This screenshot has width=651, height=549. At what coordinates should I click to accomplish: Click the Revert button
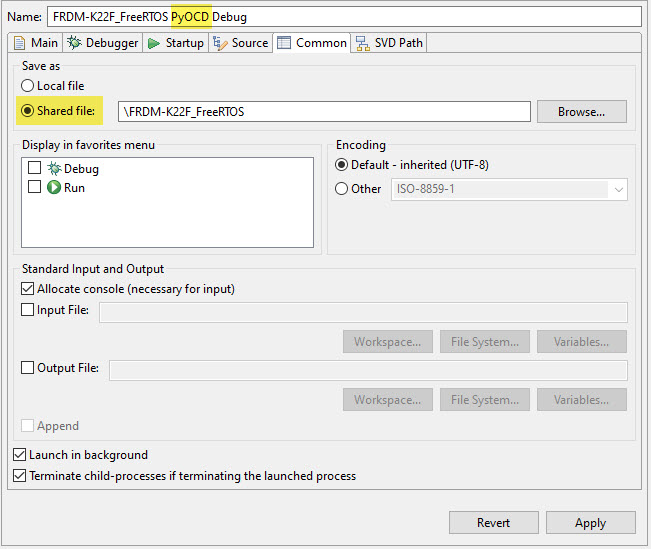(x=494, y=522)
